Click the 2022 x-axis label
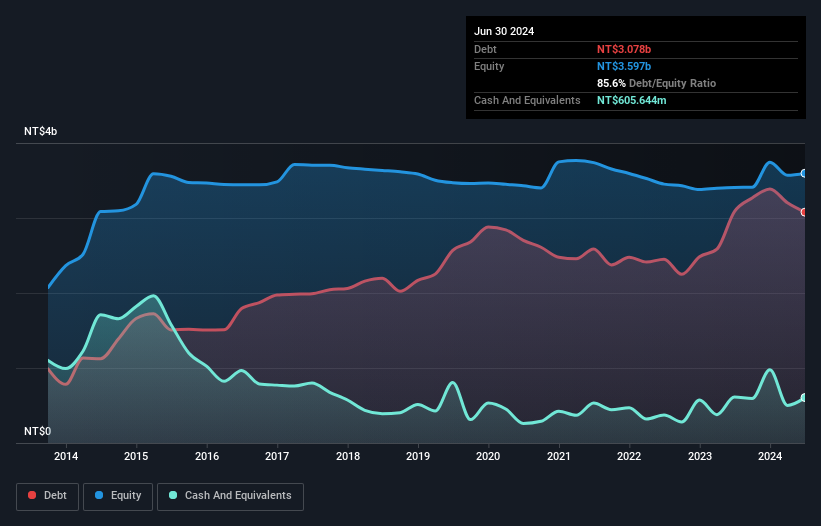 pyautogui.click(x=629, y=456)
